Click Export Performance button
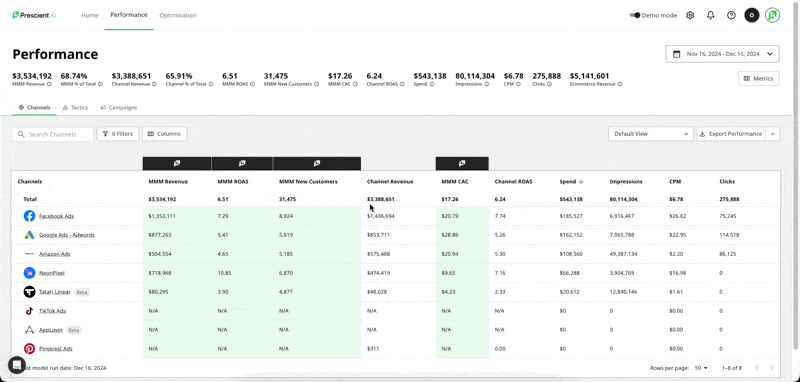 click(x=731, y=134)
